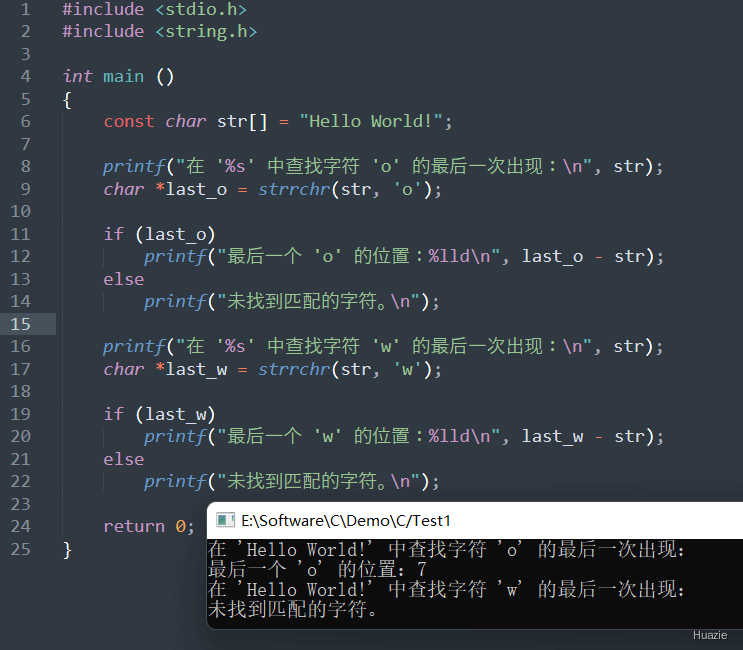Click the *last_w variable declaration
This screenshot has height=650, width=743.
point(191,370)
